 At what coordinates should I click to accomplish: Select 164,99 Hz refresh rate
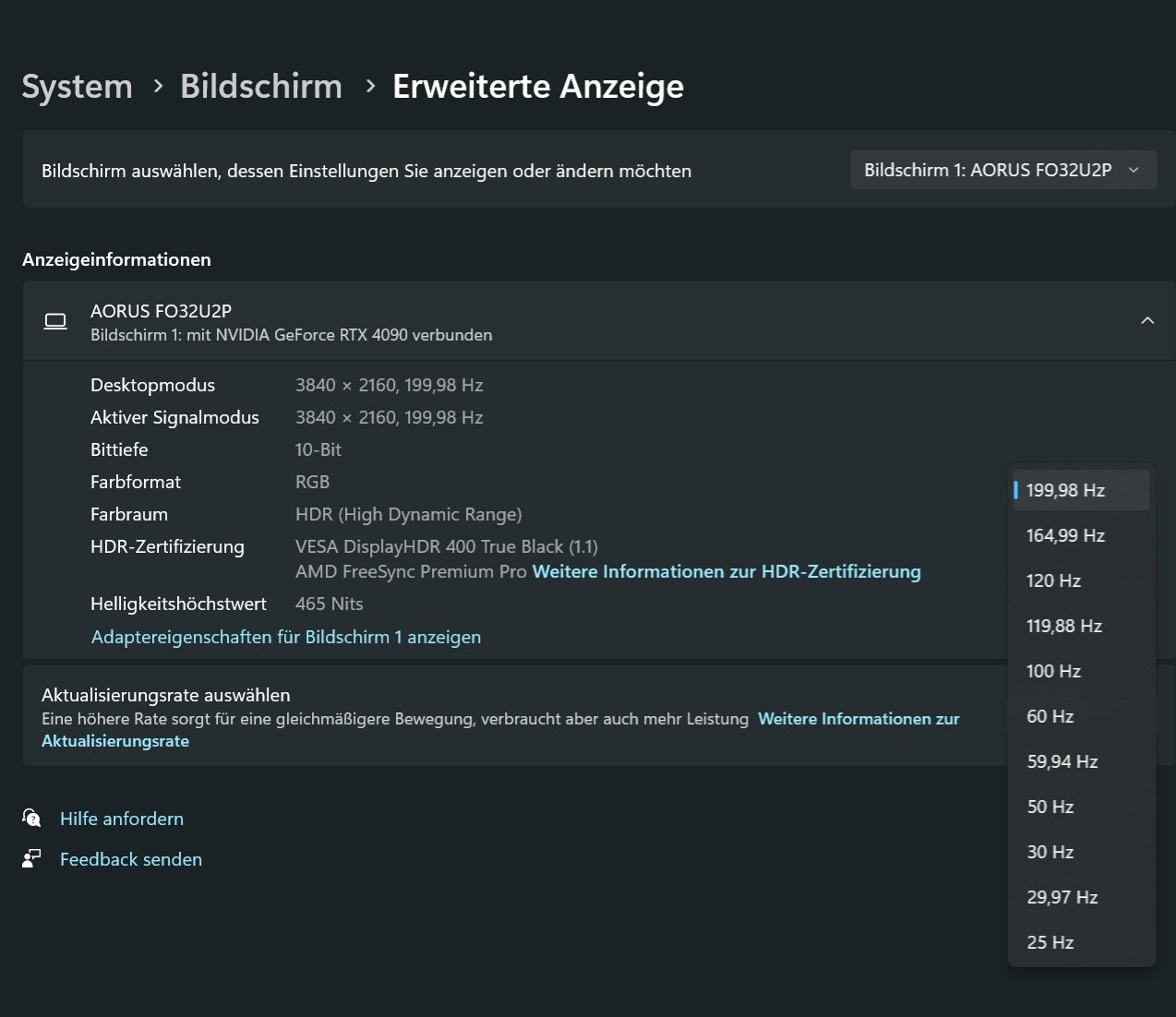point(1081,535)
